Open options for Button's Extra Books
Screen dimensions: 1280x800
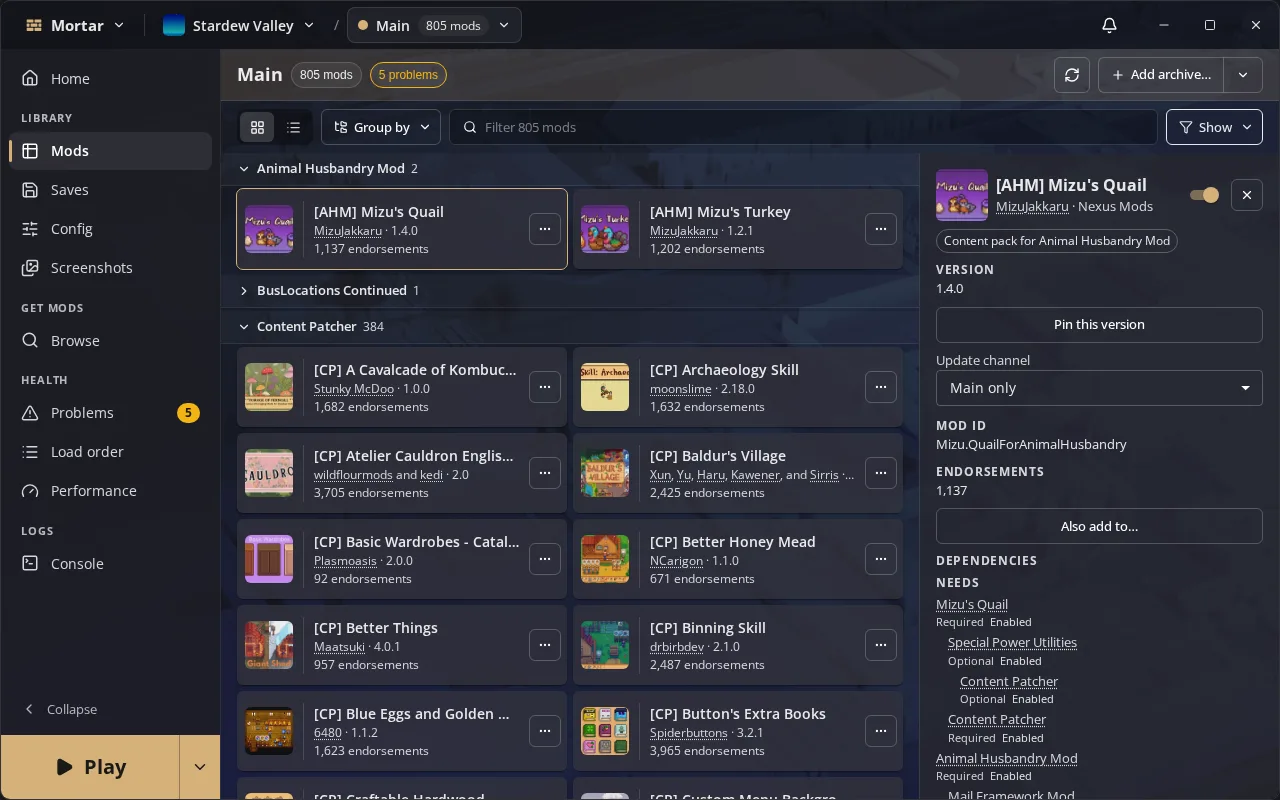pos(881,731)
